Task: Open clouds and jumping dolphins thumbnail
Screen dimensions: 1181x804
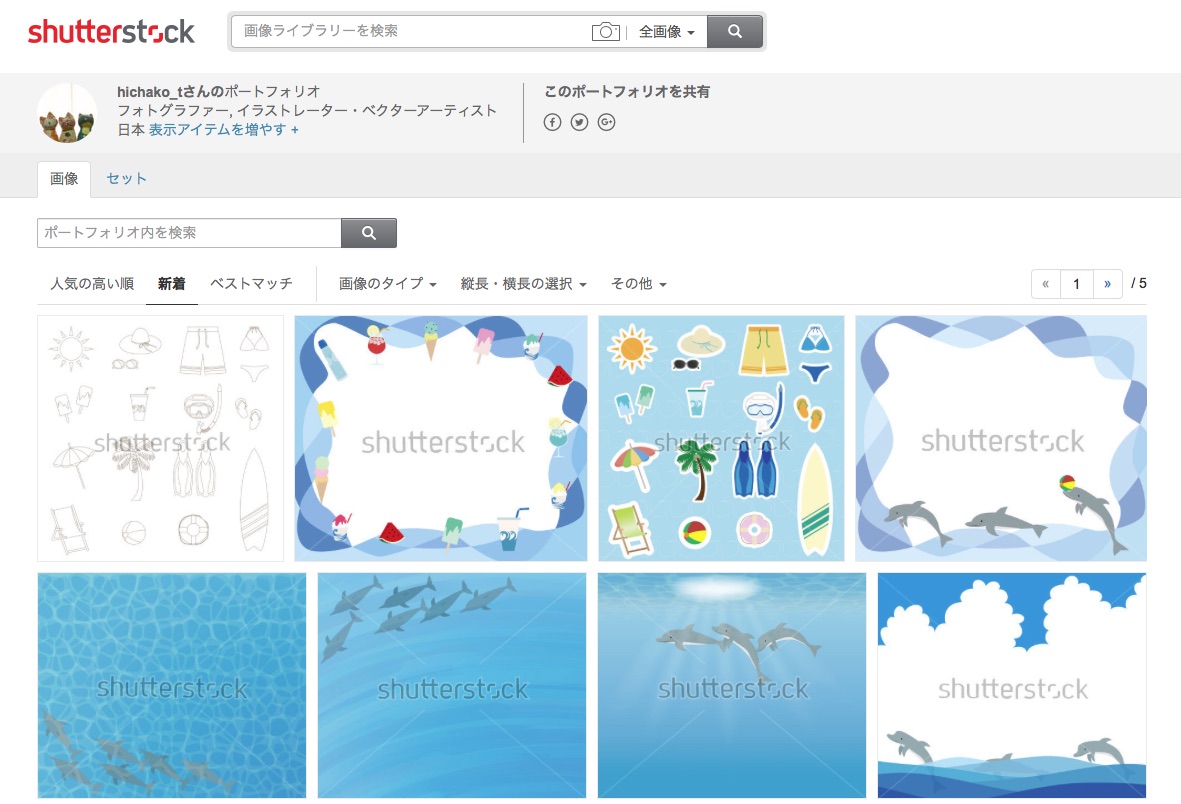Action: pos(1012,685)
